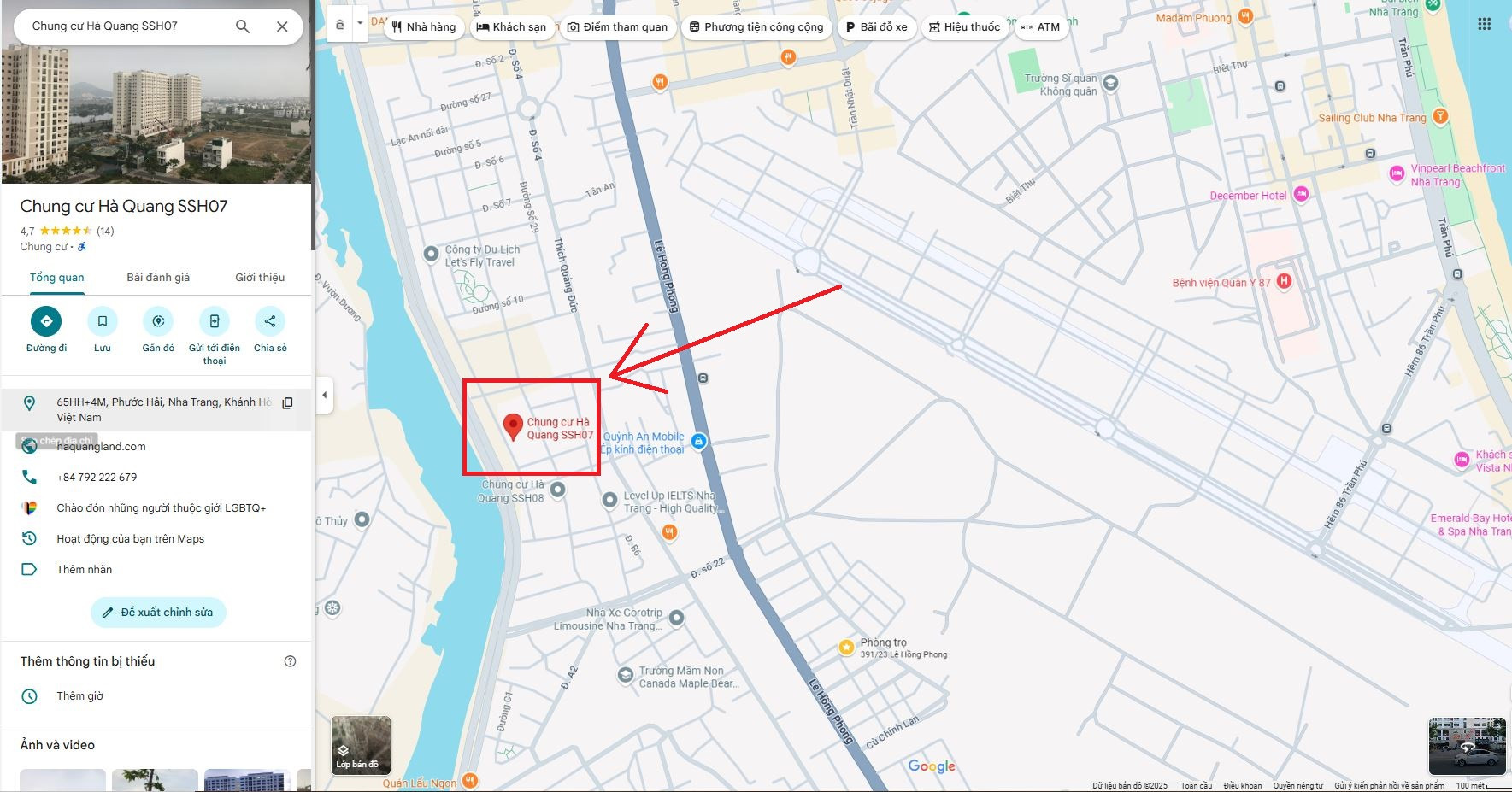Click Hoạt động của bạn trên Maps

pos(131,538)
